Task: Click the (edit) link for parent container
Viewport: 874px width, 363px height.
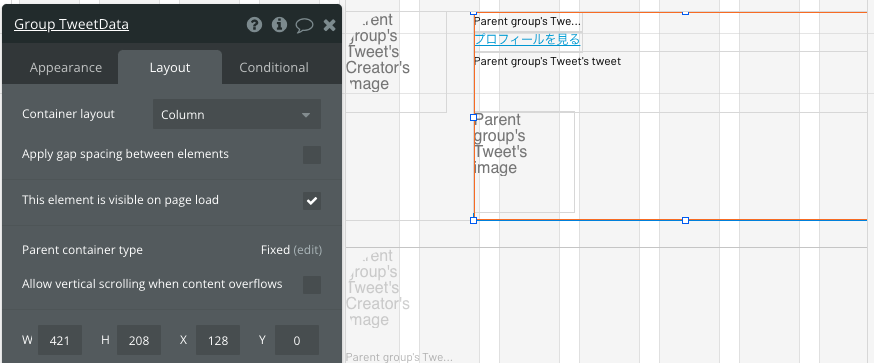Action: [308, 250]
